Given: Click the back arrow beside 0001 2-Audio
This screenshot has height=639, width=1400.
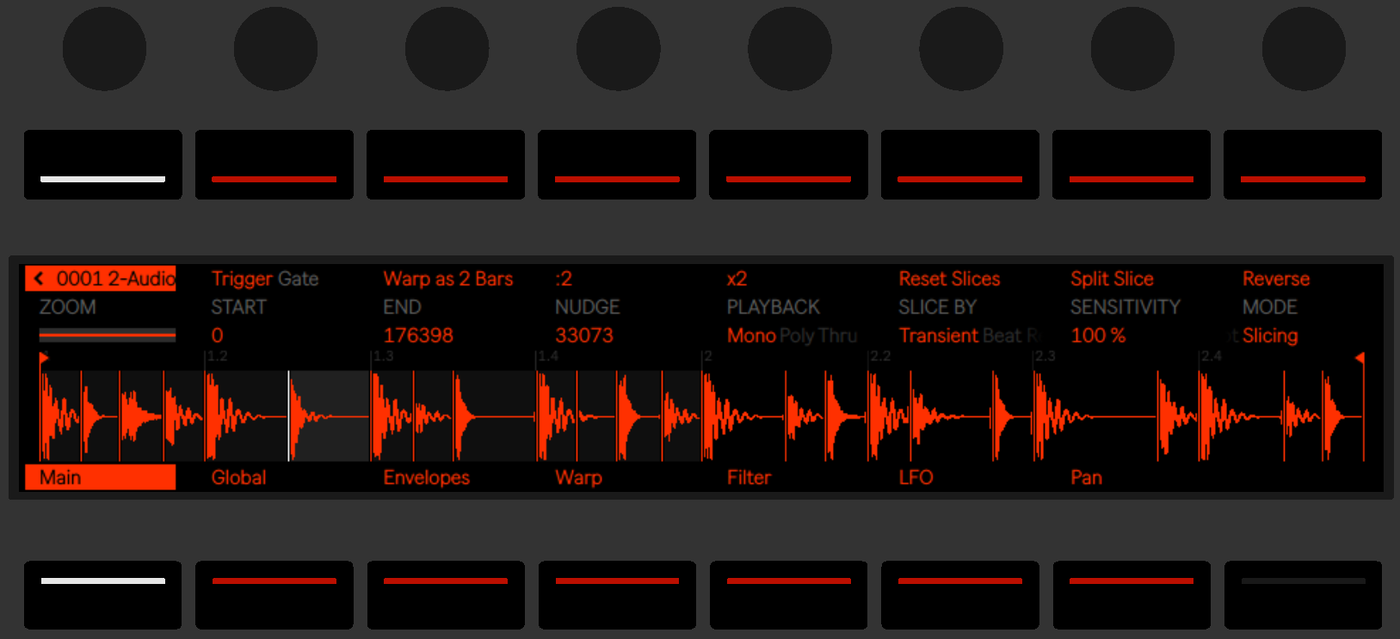Looking at the screenshot, I should coord(39,279).
